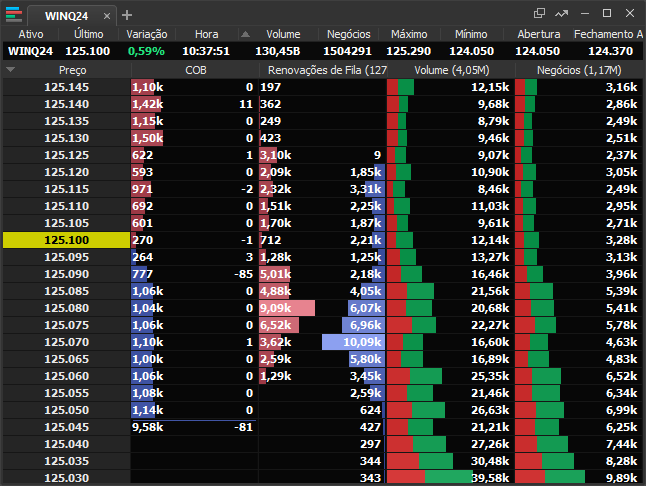This screenshot has height=486, width=646.
Task: Click the Abertura column header
Action: [x=539, y=34]
